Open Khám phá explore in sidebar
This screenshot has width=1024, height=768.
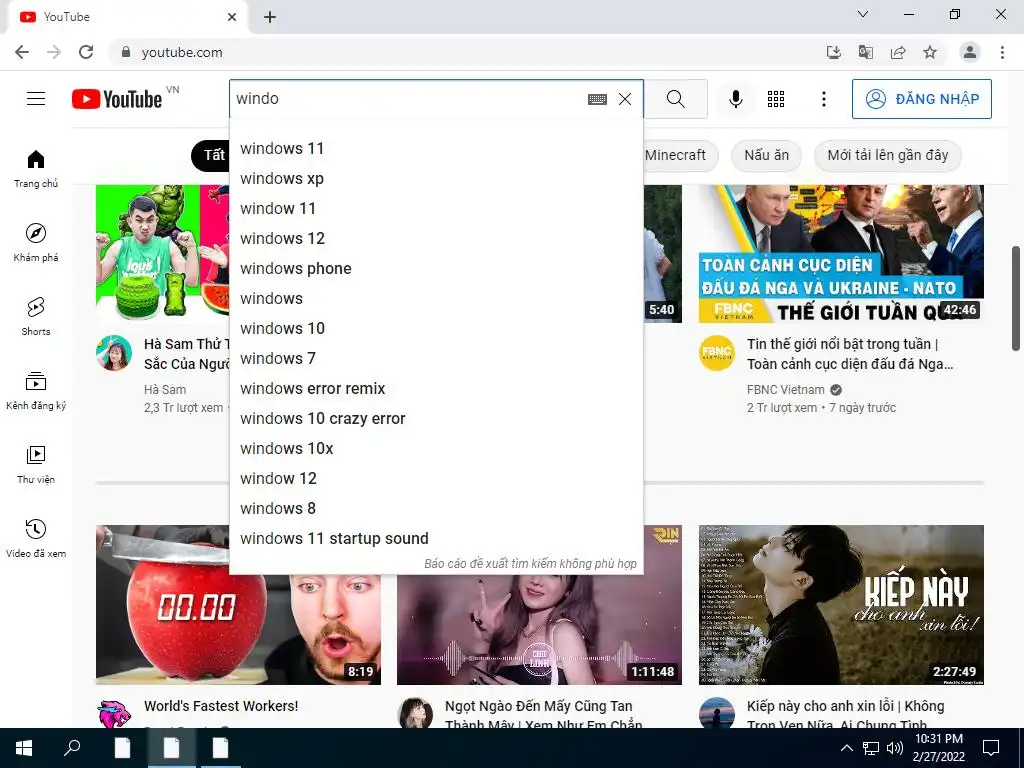[36, 243]
